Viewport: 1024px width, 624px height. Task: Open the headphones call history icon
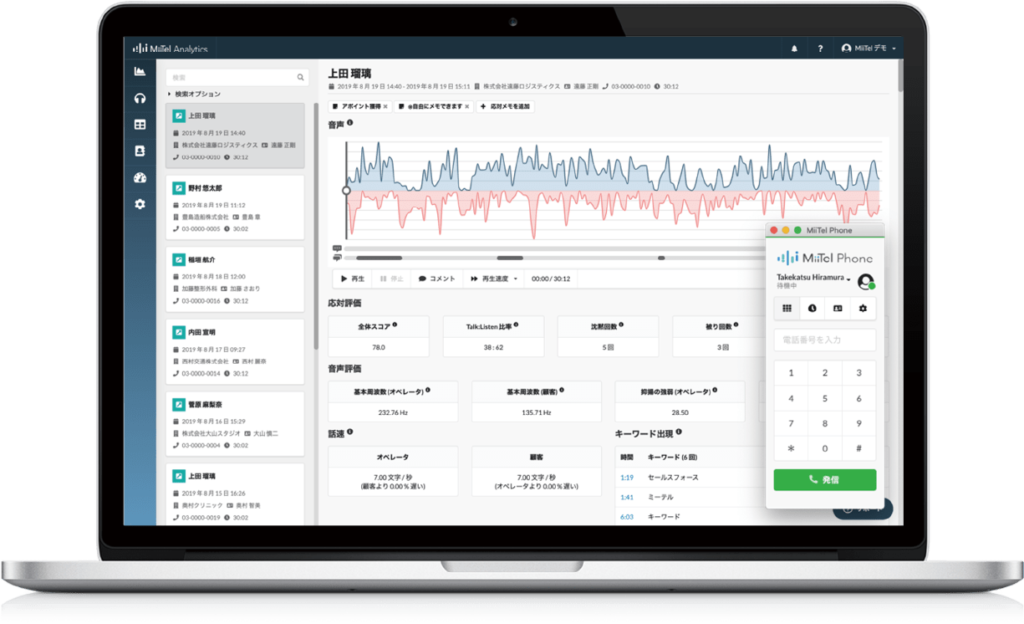140,99
